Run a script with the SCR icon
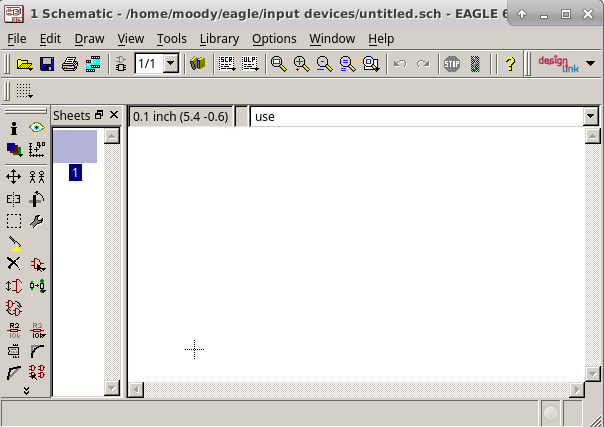The width and height of the screenshot is (604, 427). click(227, 64)
